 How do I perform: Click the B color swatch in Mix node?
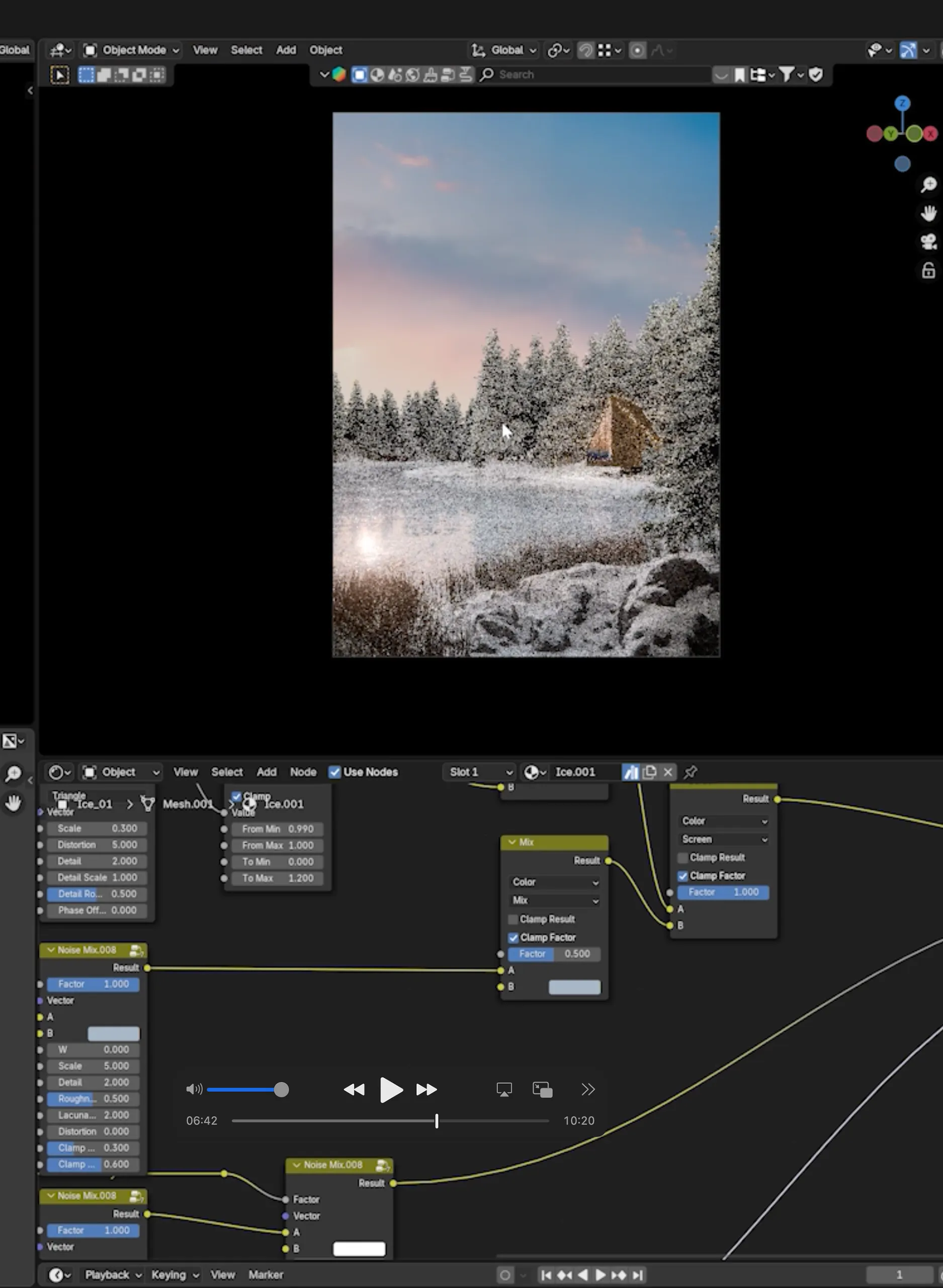574,987
